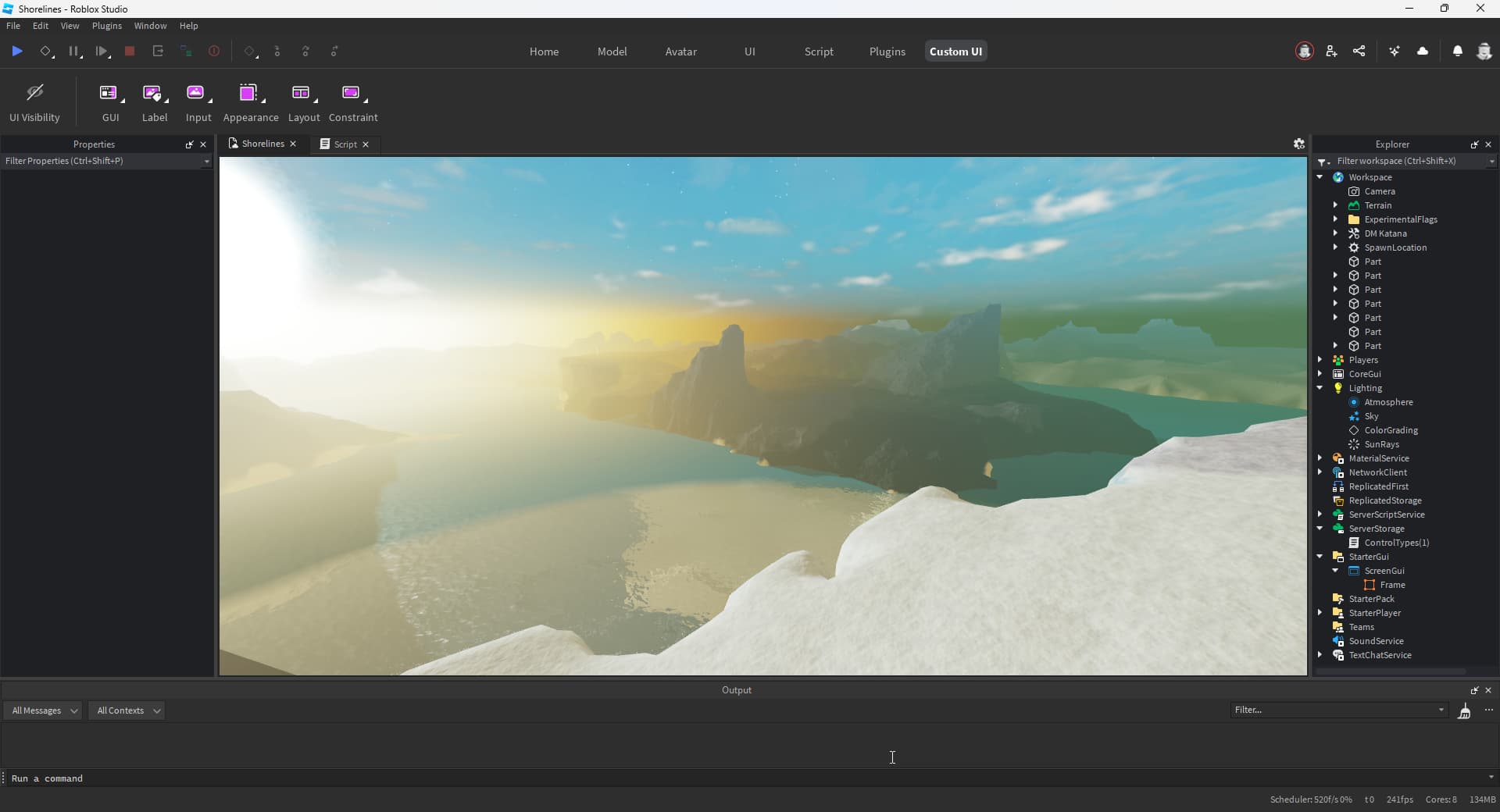Open the Constraint tool
1500x812 pixels.
(352, 94)
